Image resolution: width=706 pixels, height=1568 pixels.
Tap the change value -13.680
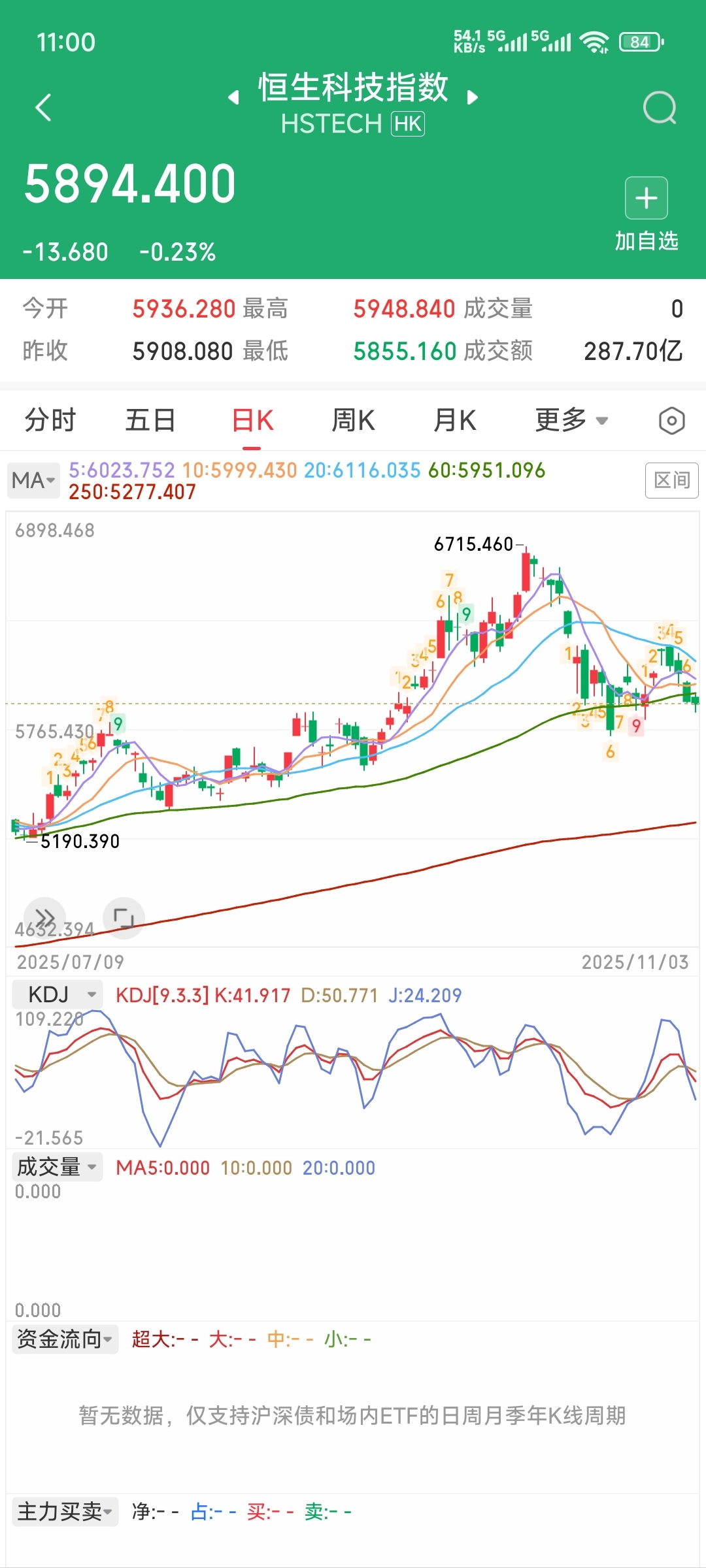tap(65, 252)
